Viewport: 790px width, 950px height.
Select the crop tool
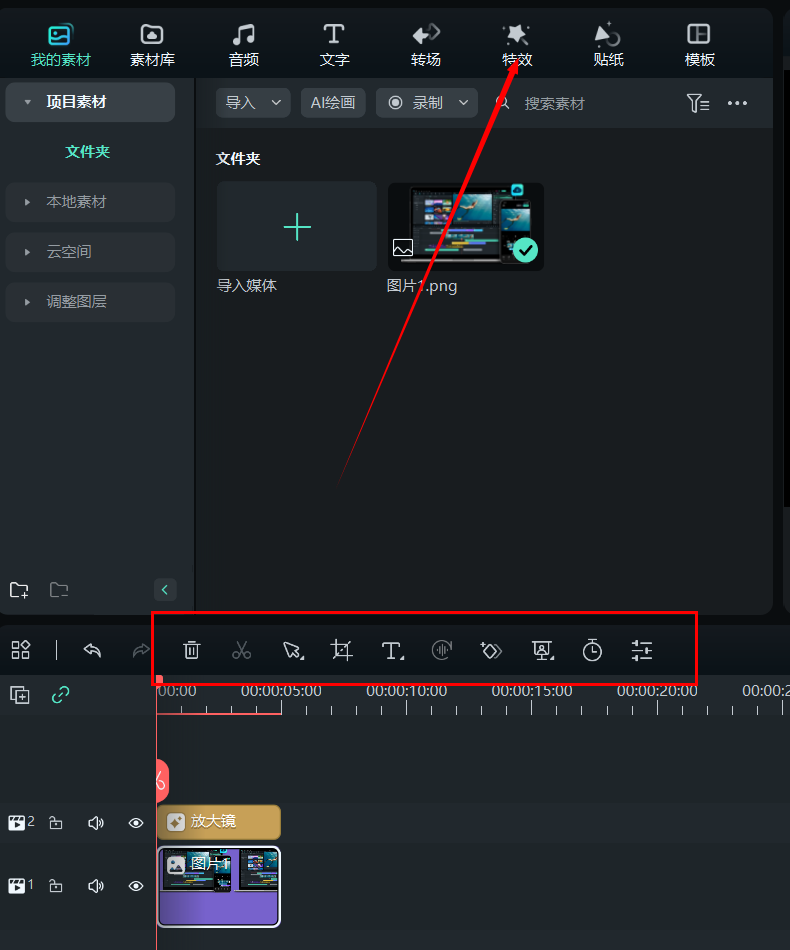click(x=342, y=650)
